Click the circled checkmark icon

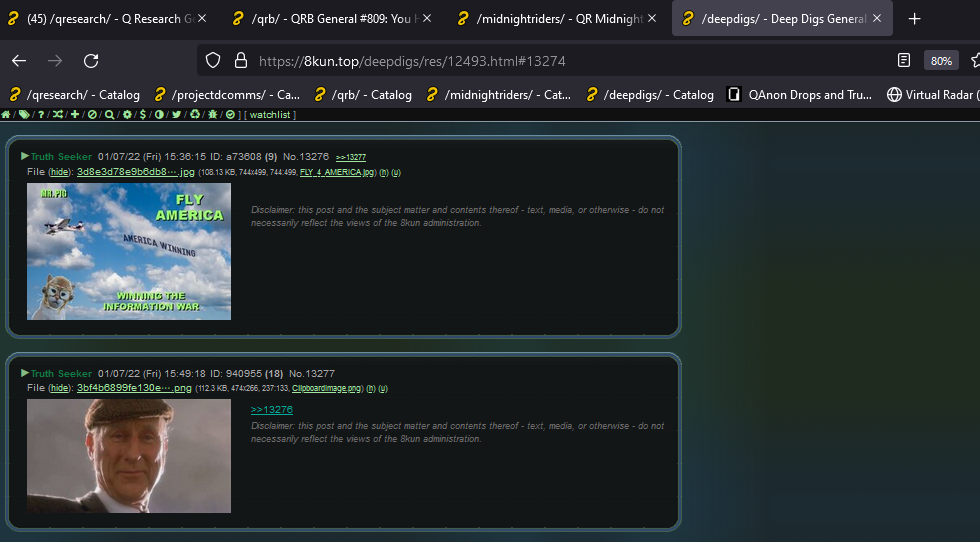[x=230, y=114]
